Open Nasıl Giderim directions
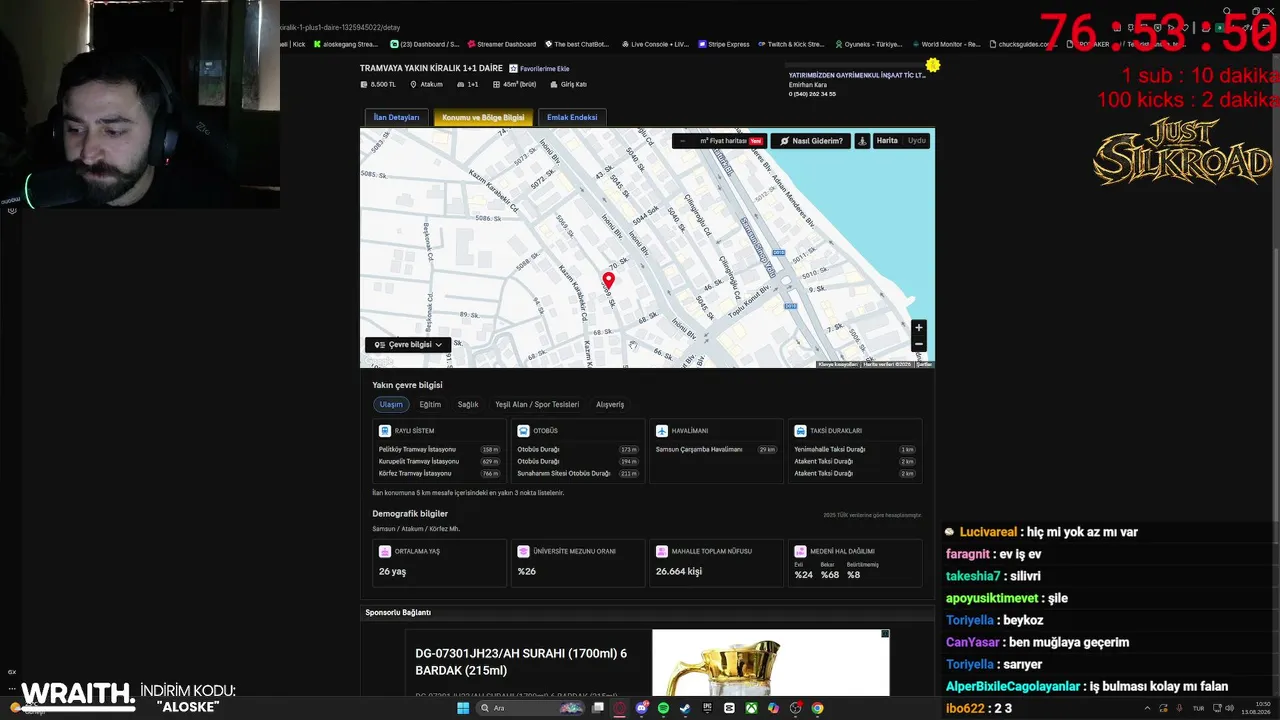Image resolution: width=1280 pixels, height=720 pixels. pos(811,141)
